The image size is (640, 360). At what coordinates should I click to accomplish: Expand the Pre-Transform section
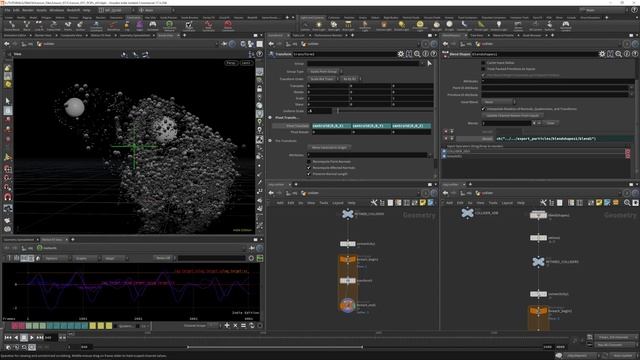[x=270, y=141]
